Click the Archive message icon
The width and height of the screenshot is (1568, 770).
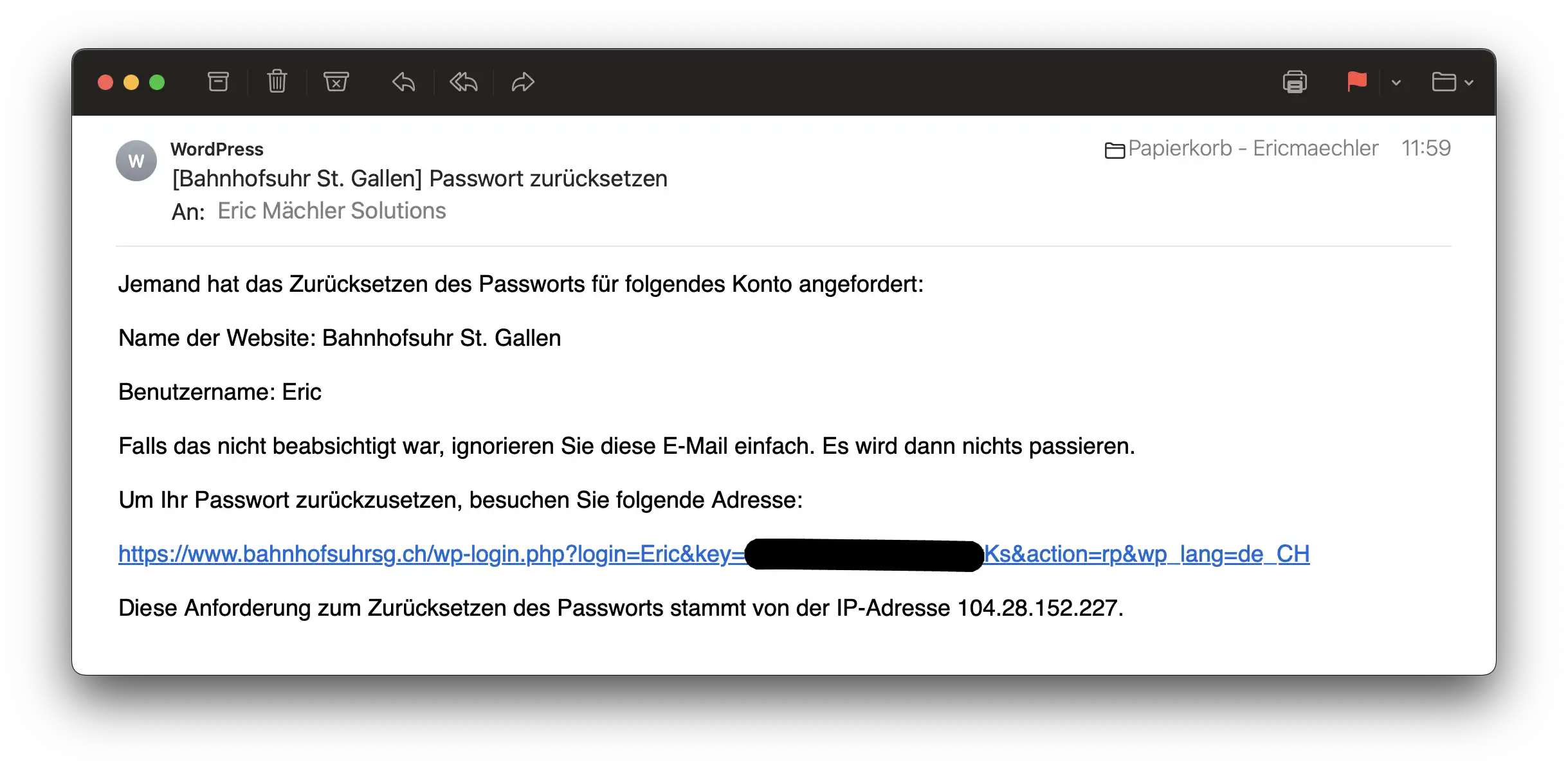pyautogui.click(x=218, y=82)
